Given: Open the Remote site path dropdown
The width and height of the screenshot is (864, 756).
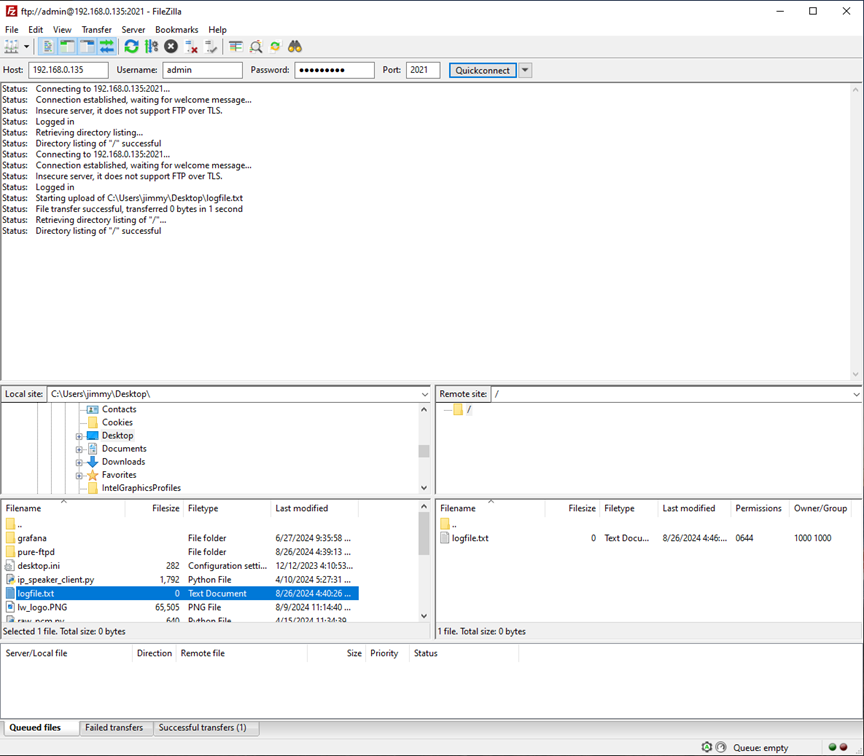Looking at the screenshot, I should 856,395.
